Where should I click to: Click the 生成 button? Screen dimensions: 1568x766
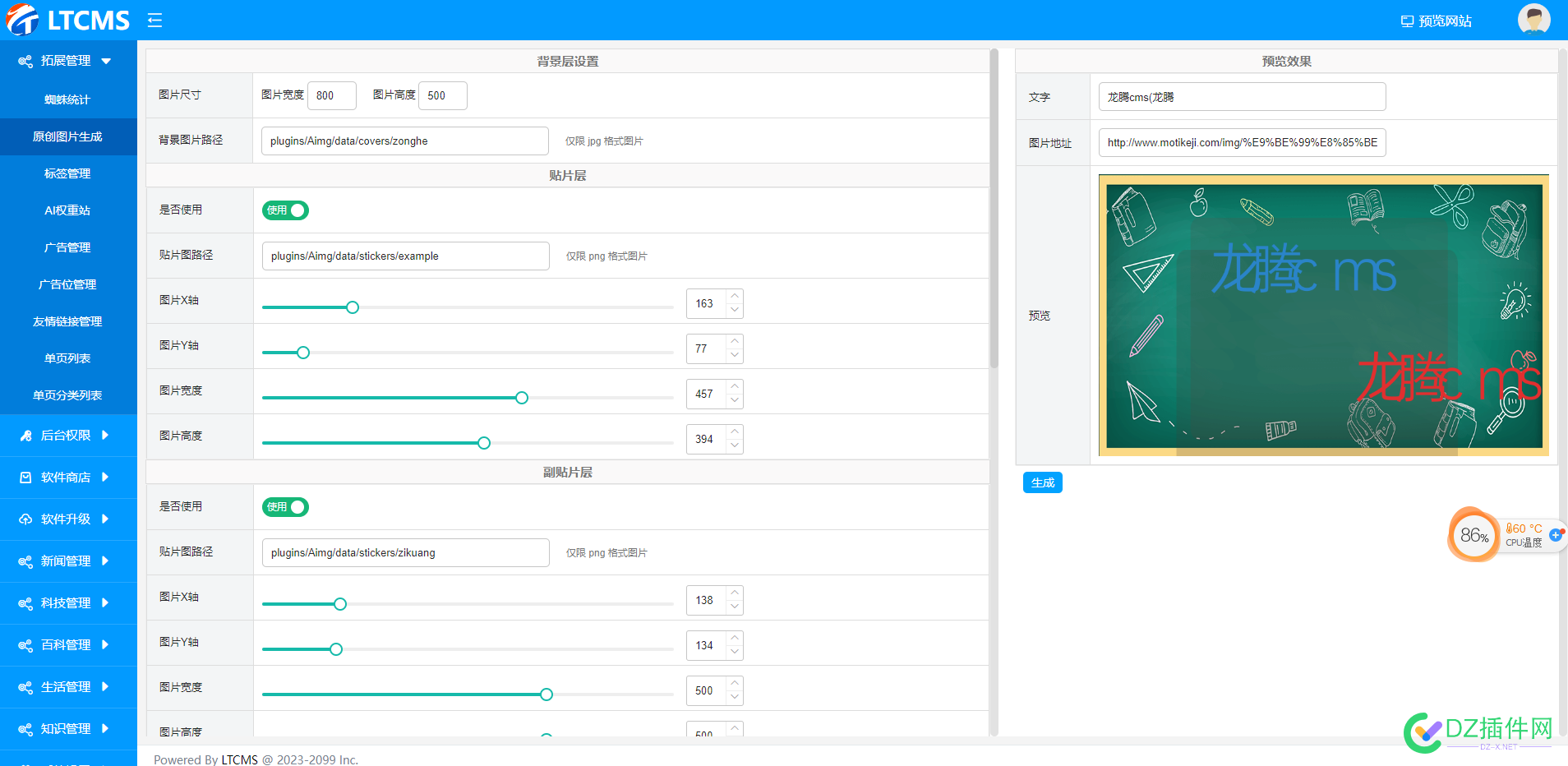point(1042,482)
